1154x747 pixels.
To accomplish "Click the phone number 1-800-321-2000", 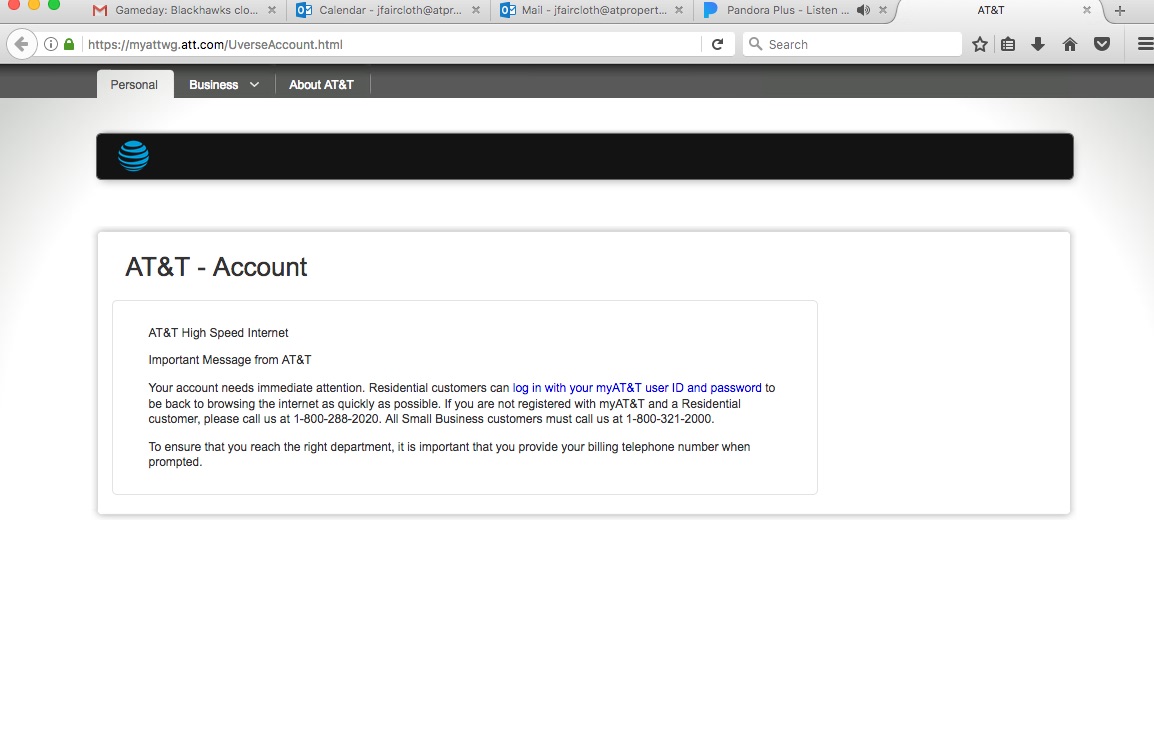I will (669, 419).
